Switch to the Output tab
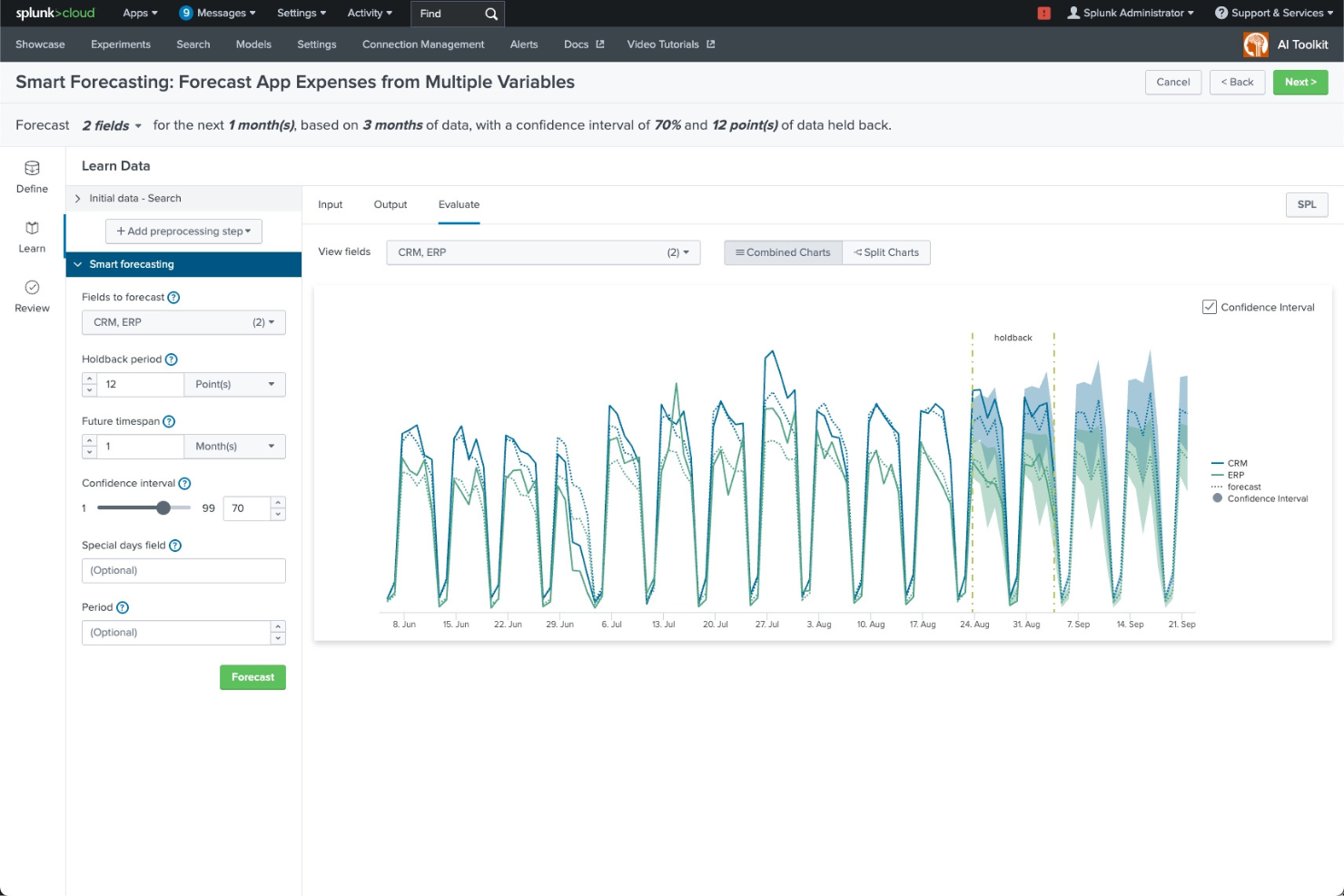This screenshot has height=896, width=1344. pos(390,204)
